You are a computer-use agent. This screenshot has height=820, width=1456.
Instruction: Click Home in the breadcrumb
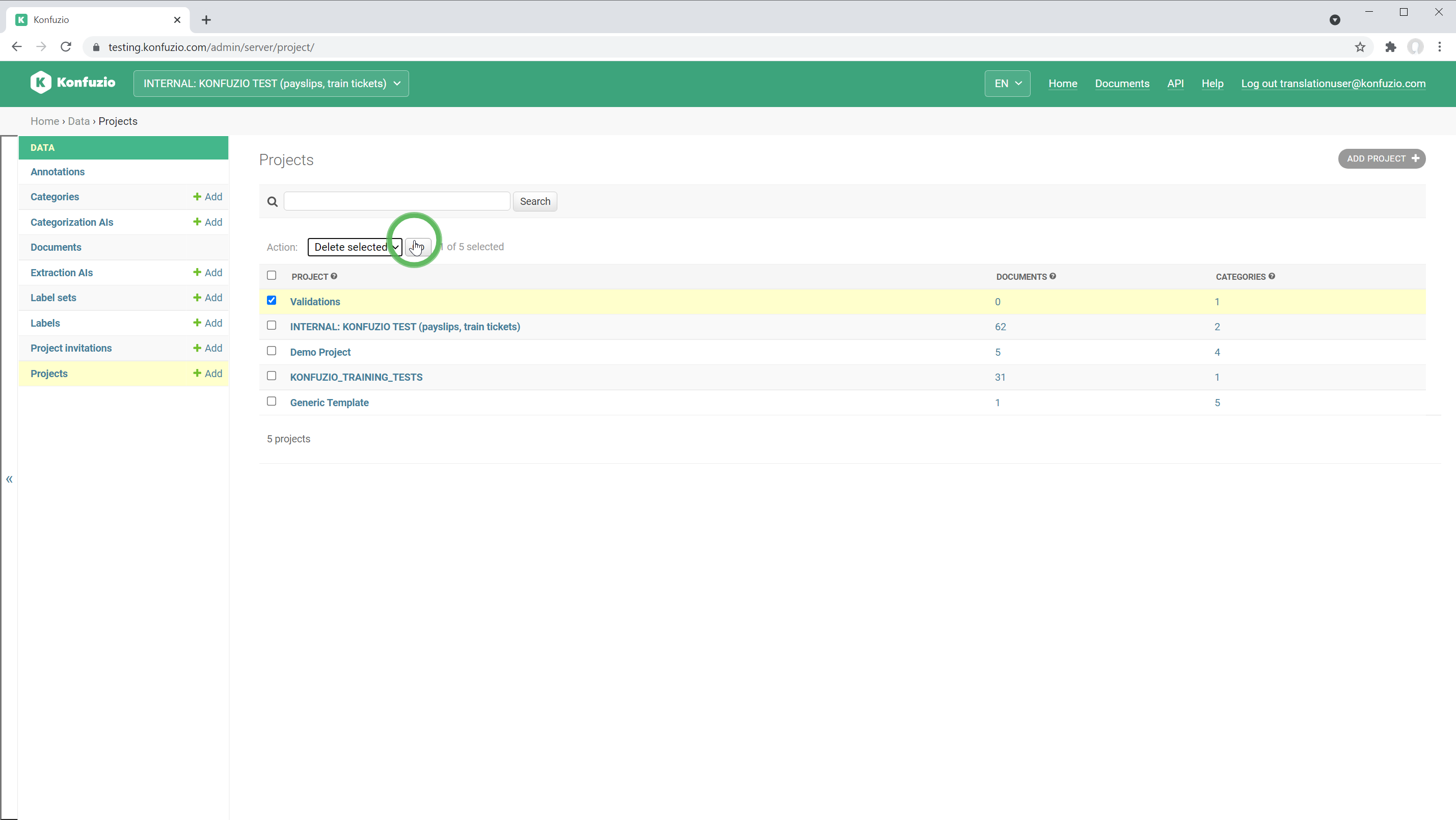[45, 121]
